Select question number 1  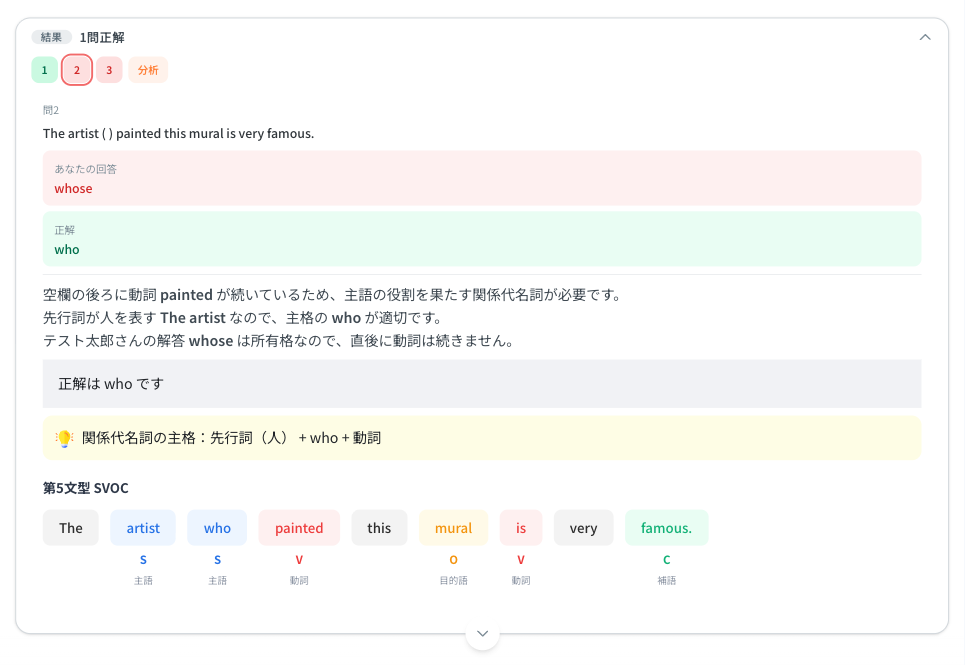(x=44, y=69)
